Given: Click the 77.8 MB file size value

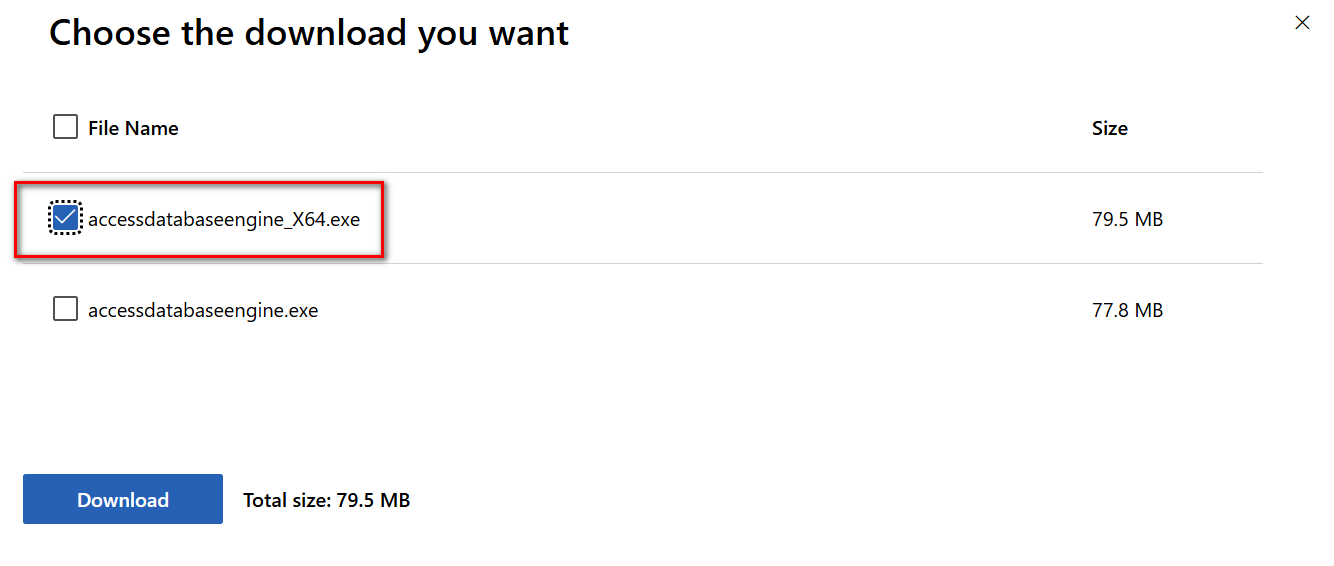Looking at the screenshot, I should (x=1127, y=311).
